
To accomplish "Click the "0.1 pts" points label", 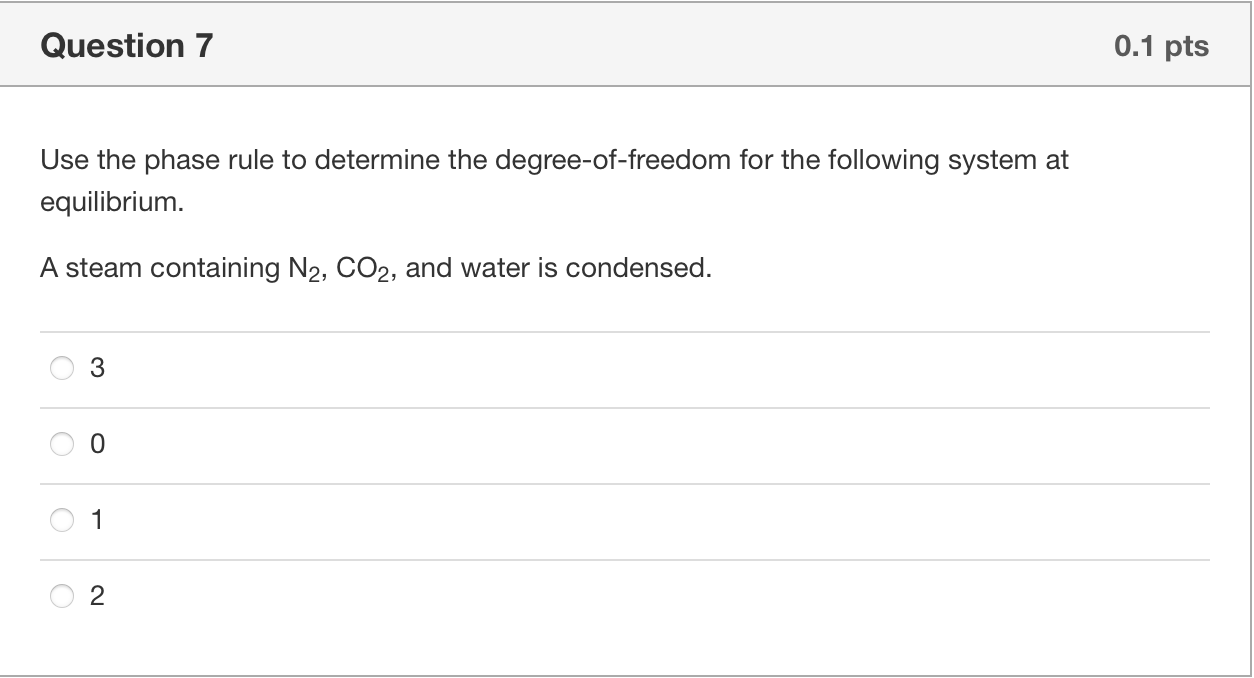I will click(1161, 46).
